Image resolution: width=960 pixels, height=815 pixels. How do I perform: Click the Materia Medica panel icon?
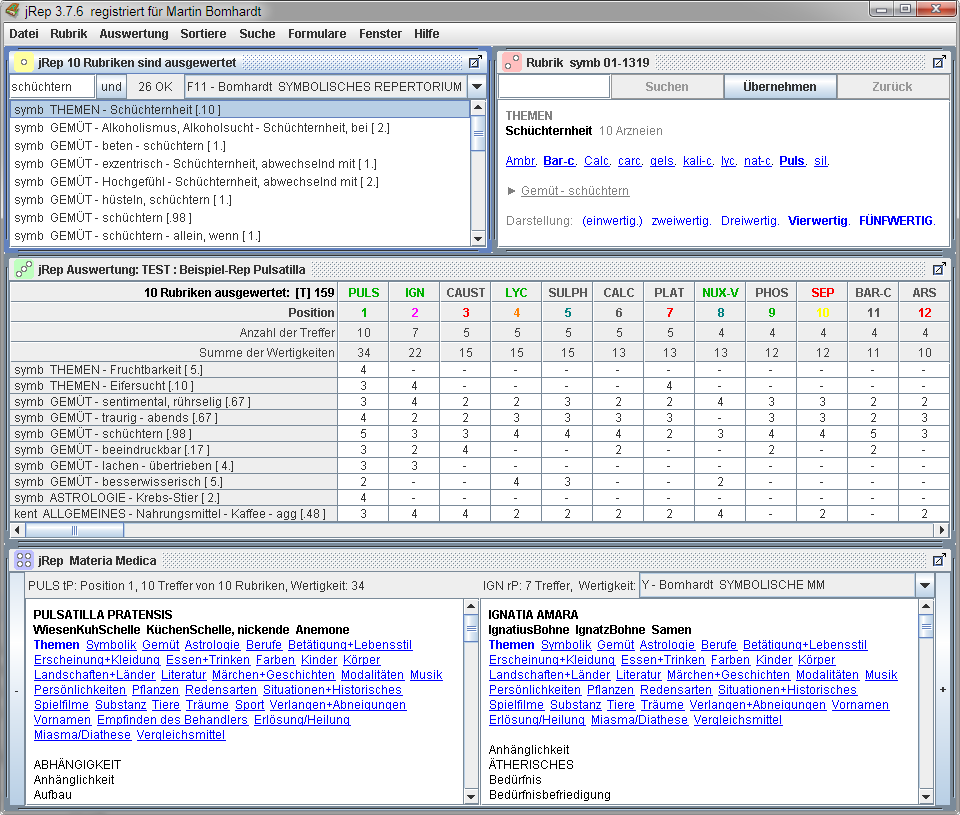(24, 560)
